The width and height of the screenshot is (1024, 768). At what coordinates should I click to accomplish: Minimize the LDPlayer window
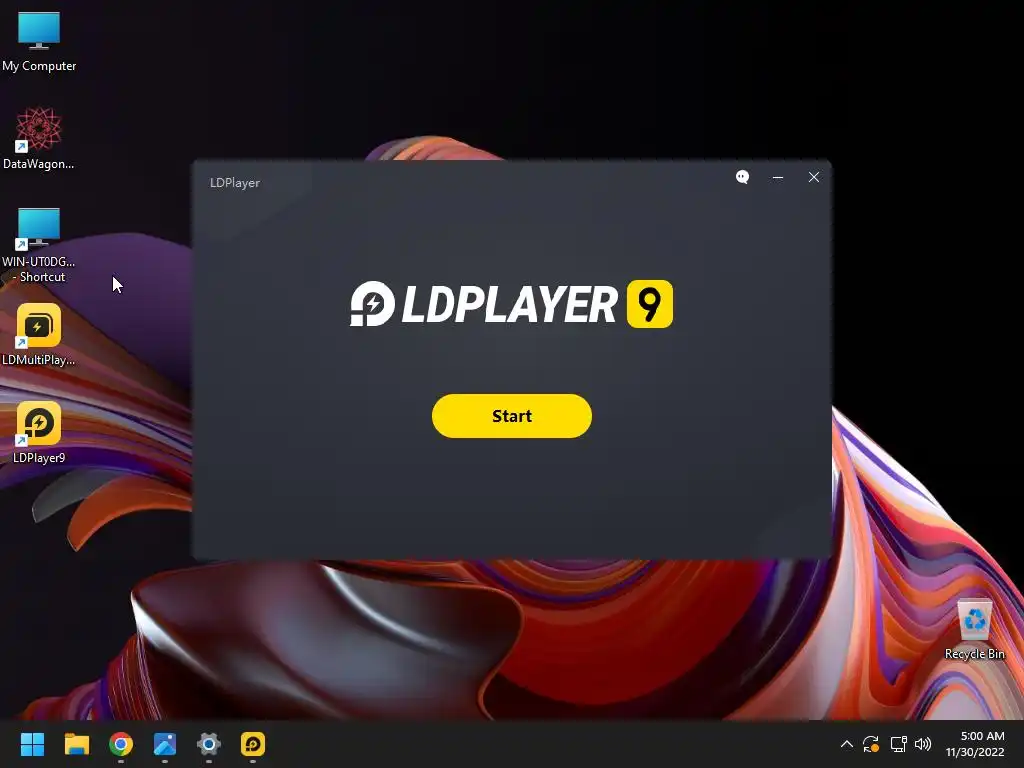click(778, 177)
